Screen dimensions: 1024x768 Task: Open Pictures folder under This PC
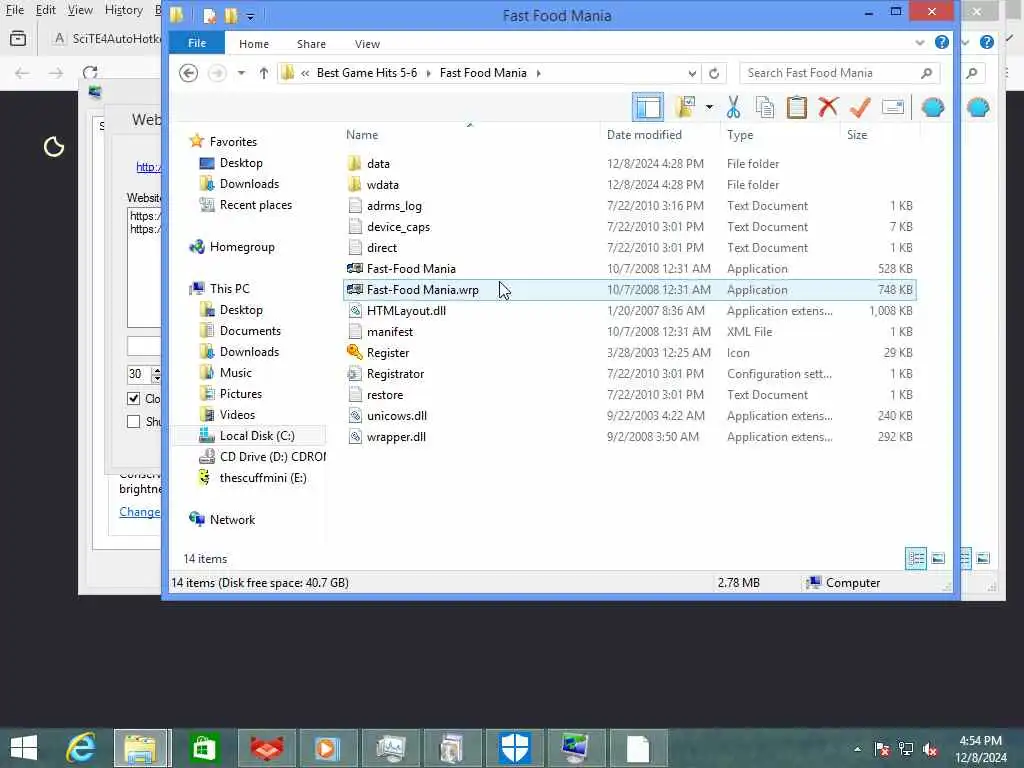point(240,394)
